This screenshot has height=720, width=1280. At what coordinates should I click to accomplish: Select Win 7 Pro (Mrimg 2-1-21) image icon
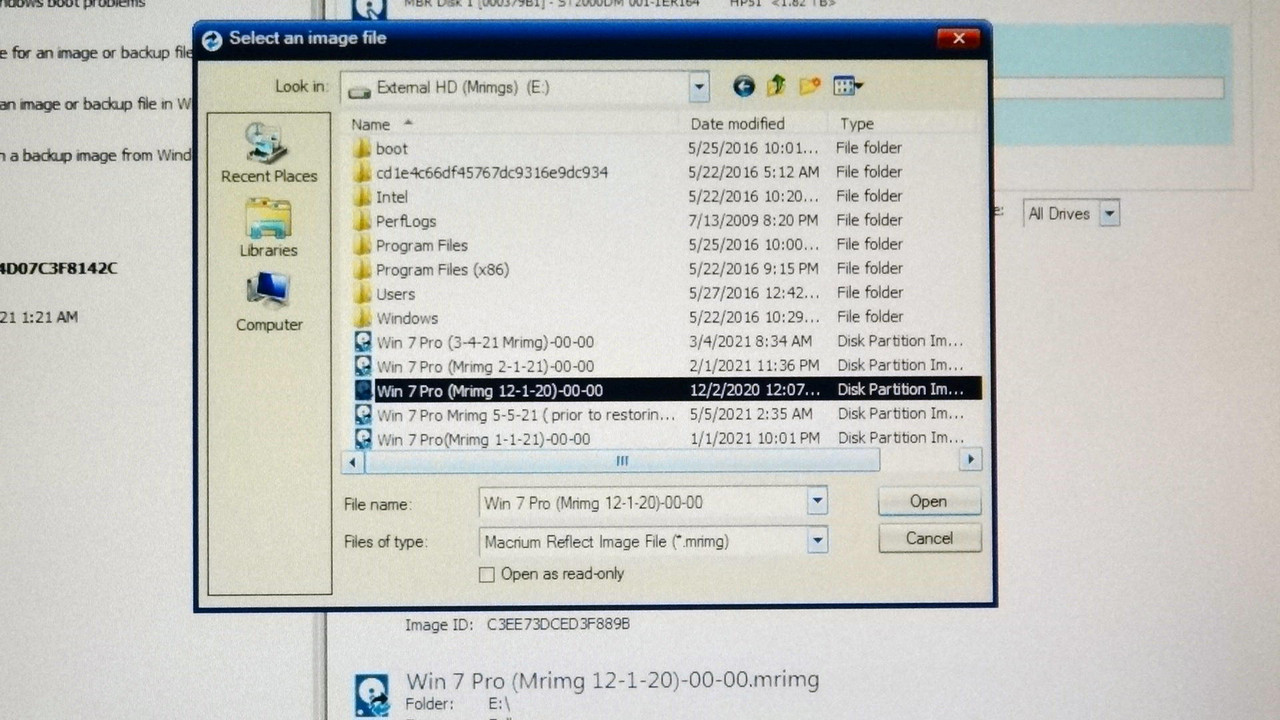(x=364, y=366)
